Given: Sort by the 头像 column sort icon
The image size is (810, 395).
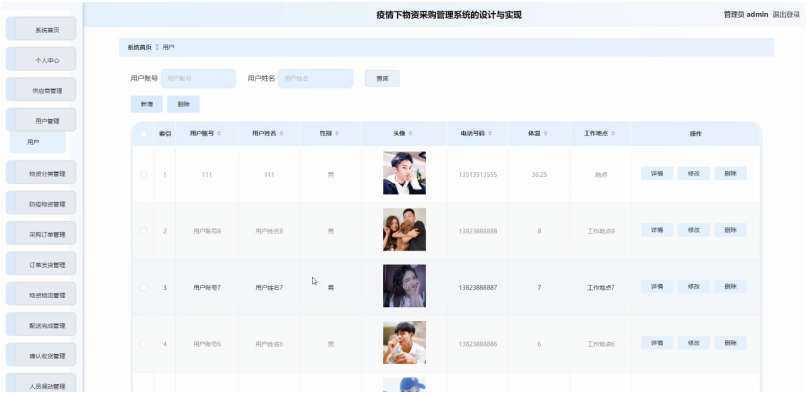Looking at the screenshot, I should pyautogui.click(x=411, y=134).
